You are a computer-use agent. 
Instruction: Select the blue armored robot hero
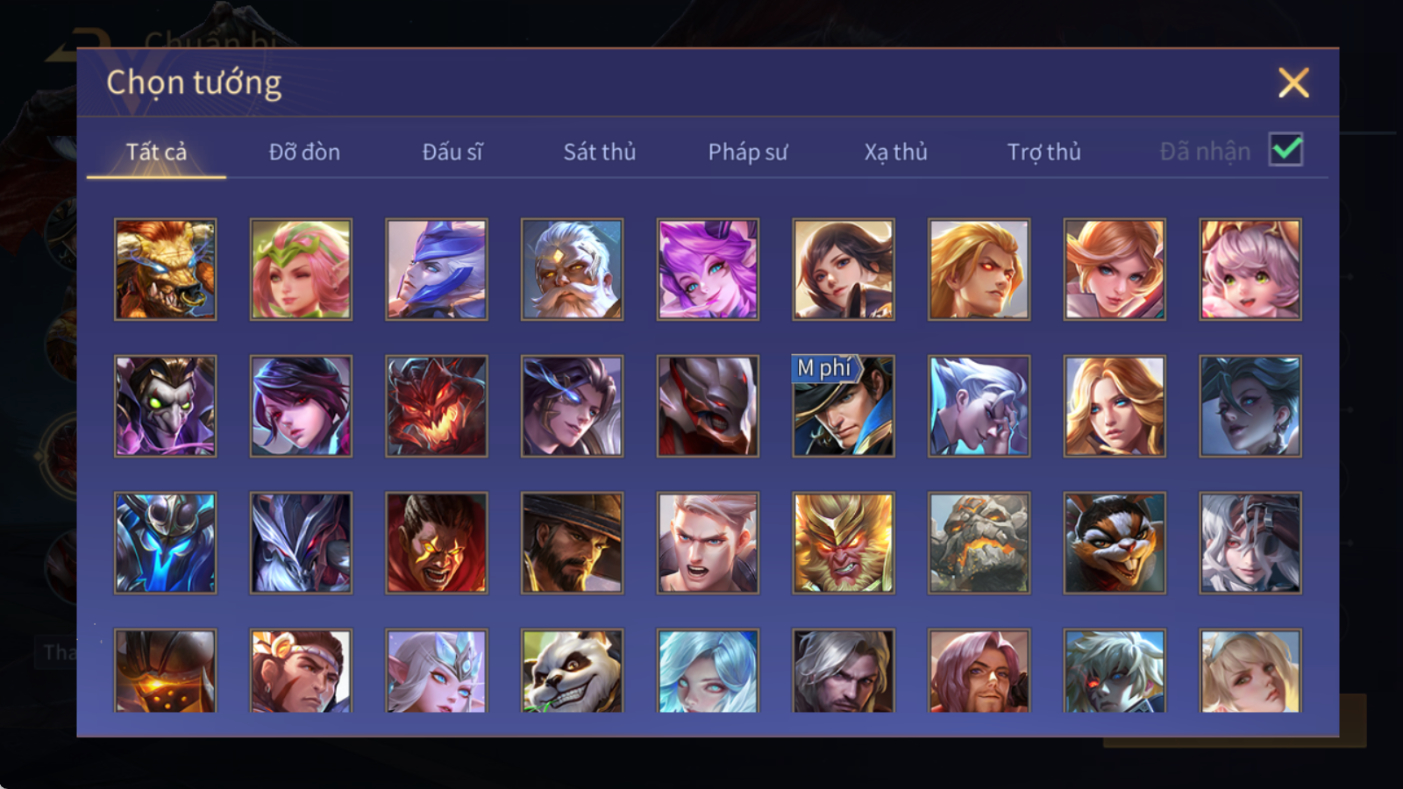pos(165,543)
